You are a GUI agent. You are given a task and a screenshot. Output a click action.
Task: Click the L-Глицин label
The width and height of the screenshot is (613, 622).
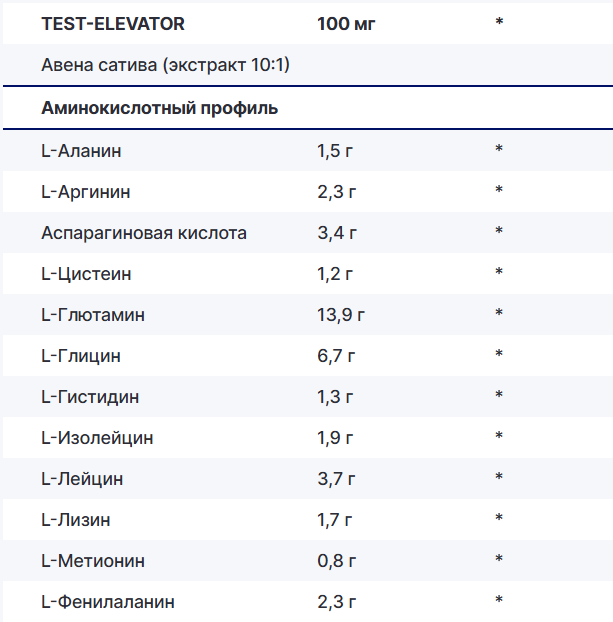click(83, 356)
